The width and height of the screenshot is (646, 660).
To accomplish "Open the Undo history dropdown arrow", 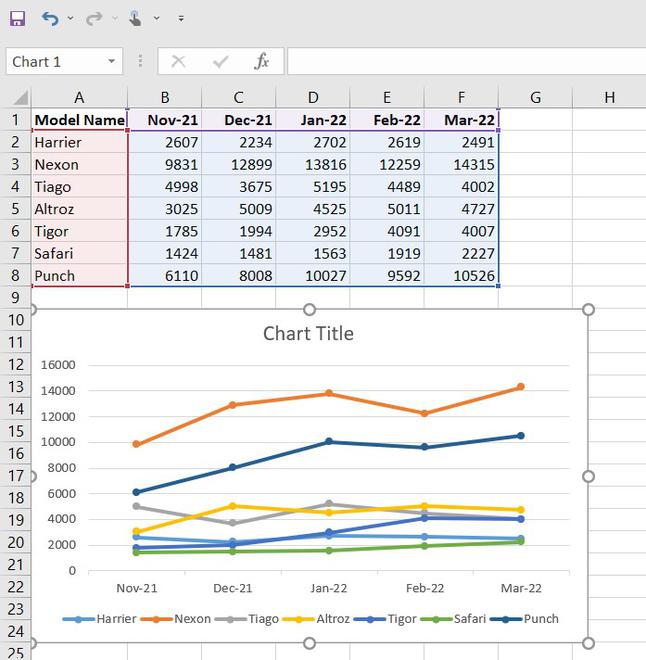I will click(x=70, y=19).
